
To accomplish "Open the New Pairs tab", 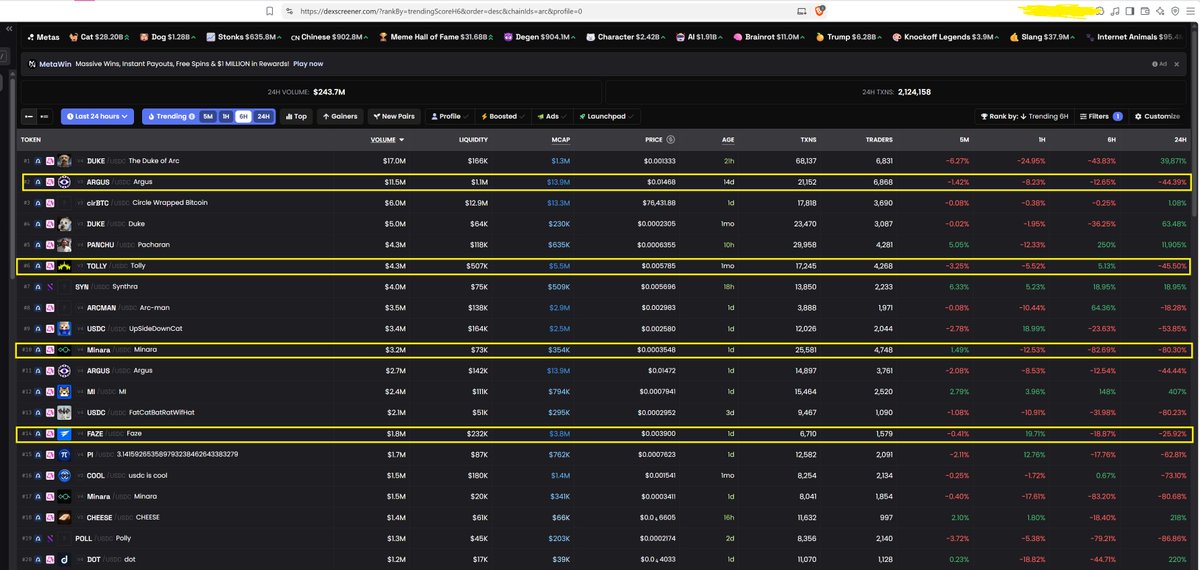I will tap(394, 116).
